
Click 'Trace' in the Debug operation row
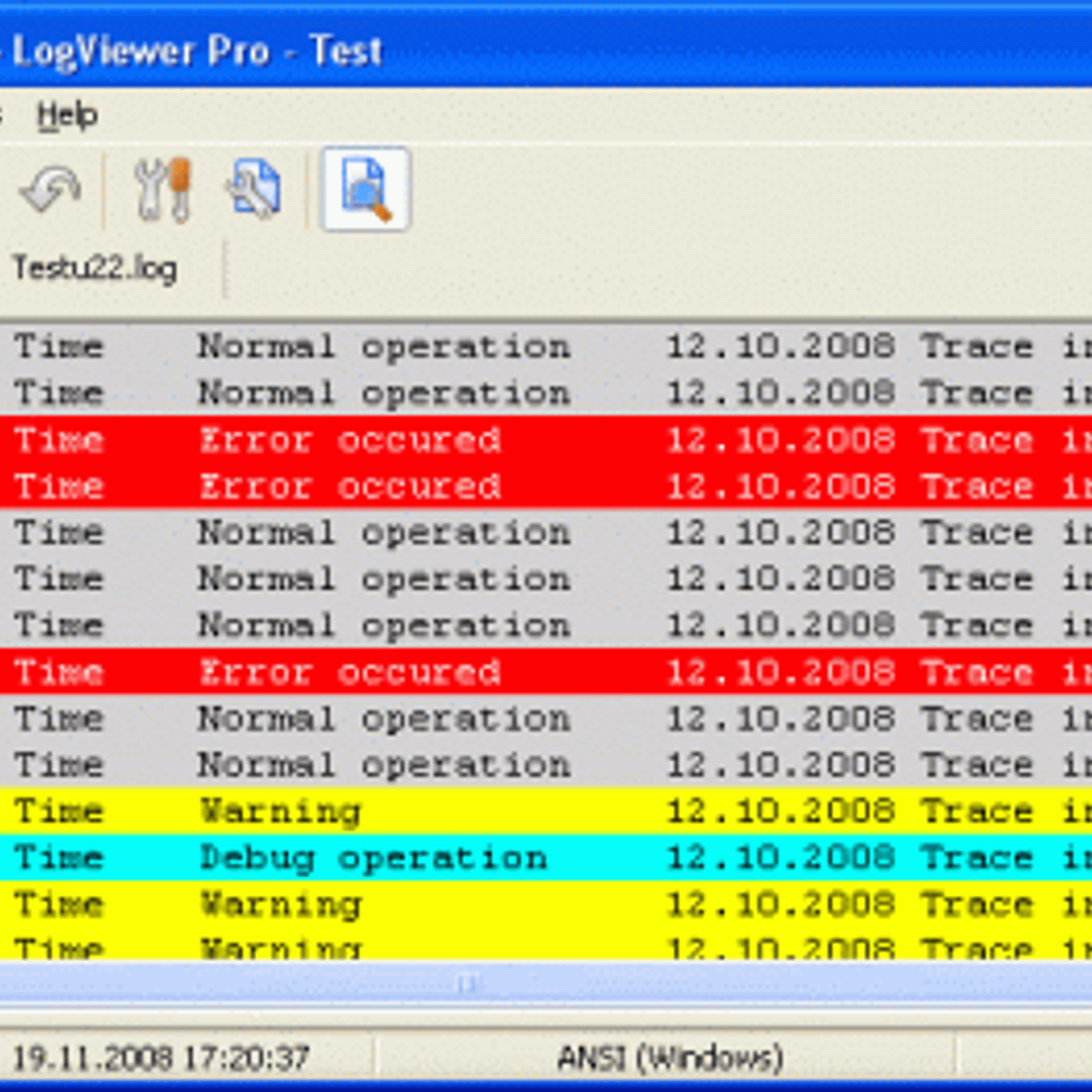click(977, 858)
